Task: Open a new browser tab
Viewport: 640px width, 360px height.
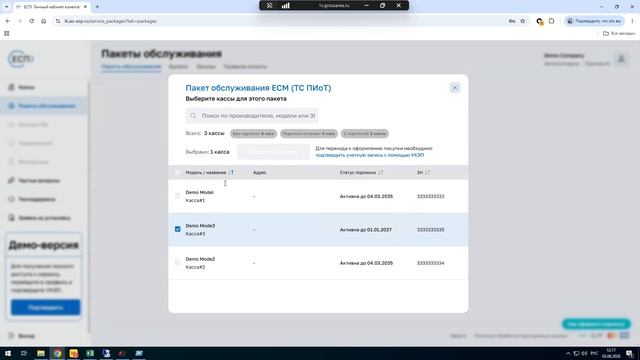Action: coord(97,7)
